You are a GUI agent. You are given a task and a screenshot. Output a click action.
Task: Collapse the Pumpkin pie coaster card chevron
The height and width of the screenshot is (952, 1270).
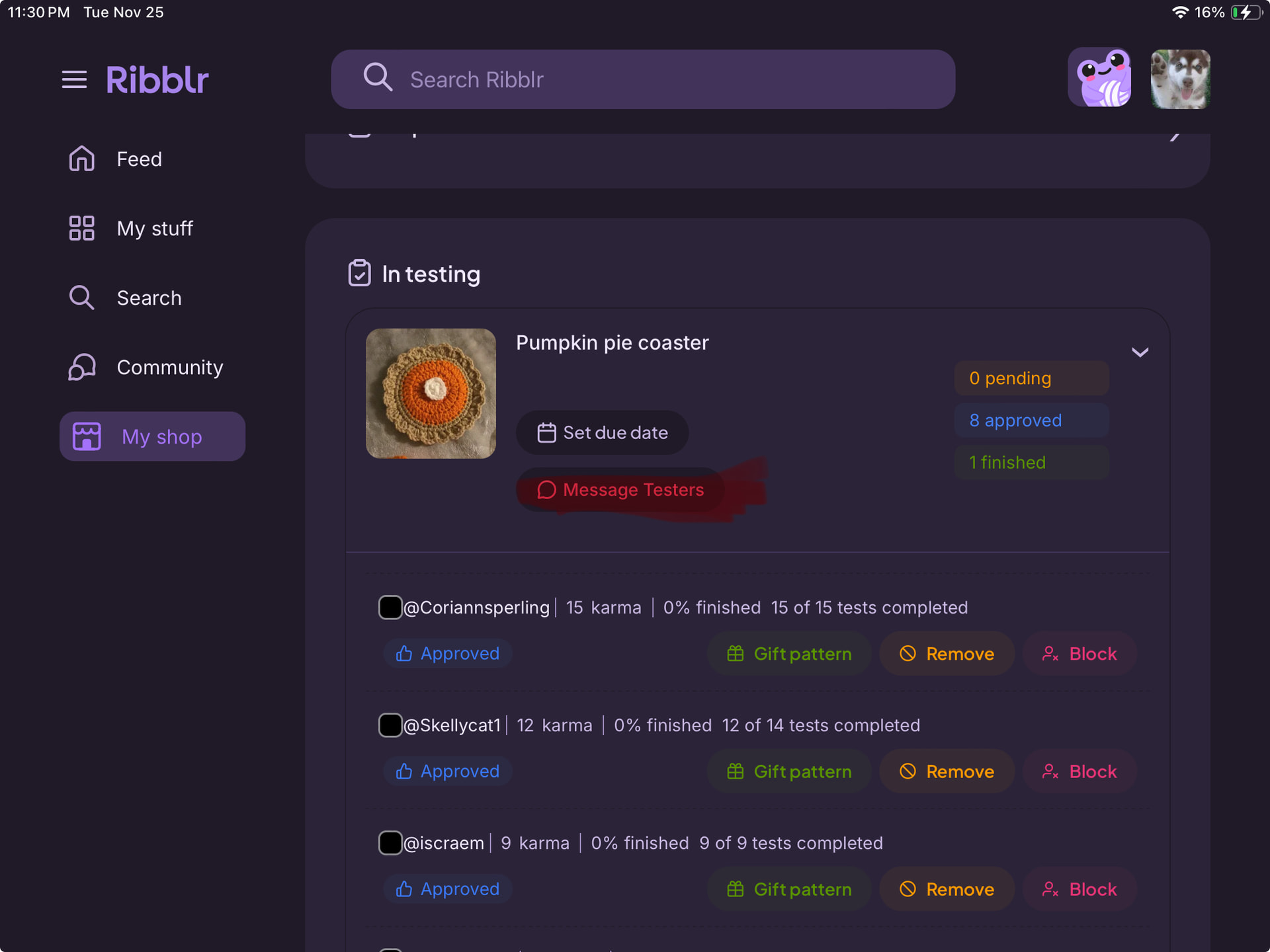click(1140, 352)
